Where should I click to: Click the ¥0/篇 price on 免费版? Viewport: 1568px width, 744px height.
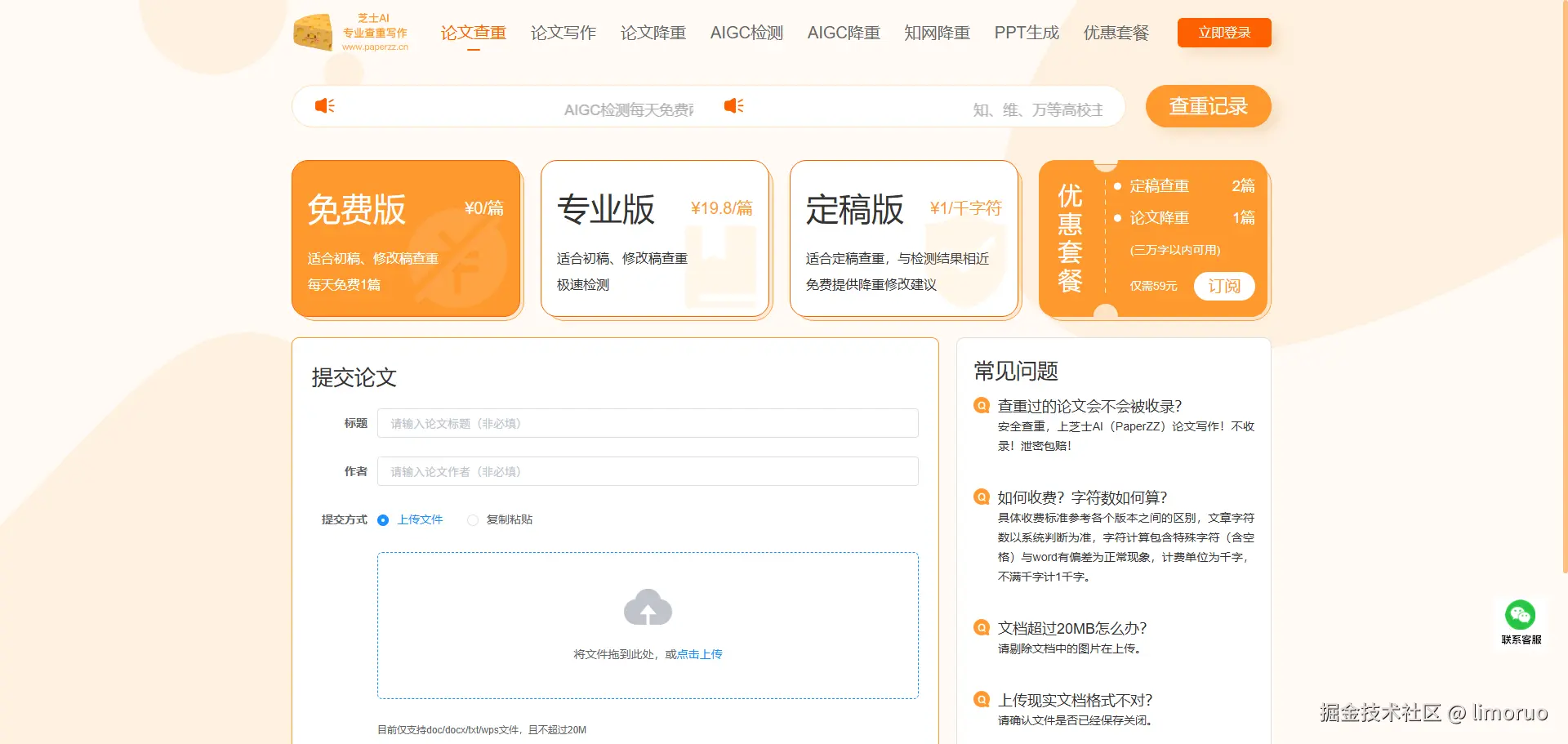(x=484, y=208)
